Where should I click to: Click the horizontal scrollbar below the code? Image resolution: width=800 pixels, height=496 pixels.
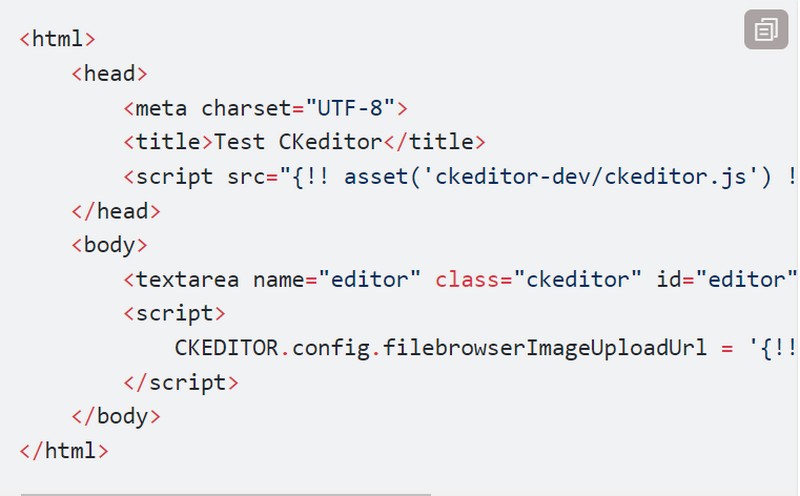[x=226, y=493]
